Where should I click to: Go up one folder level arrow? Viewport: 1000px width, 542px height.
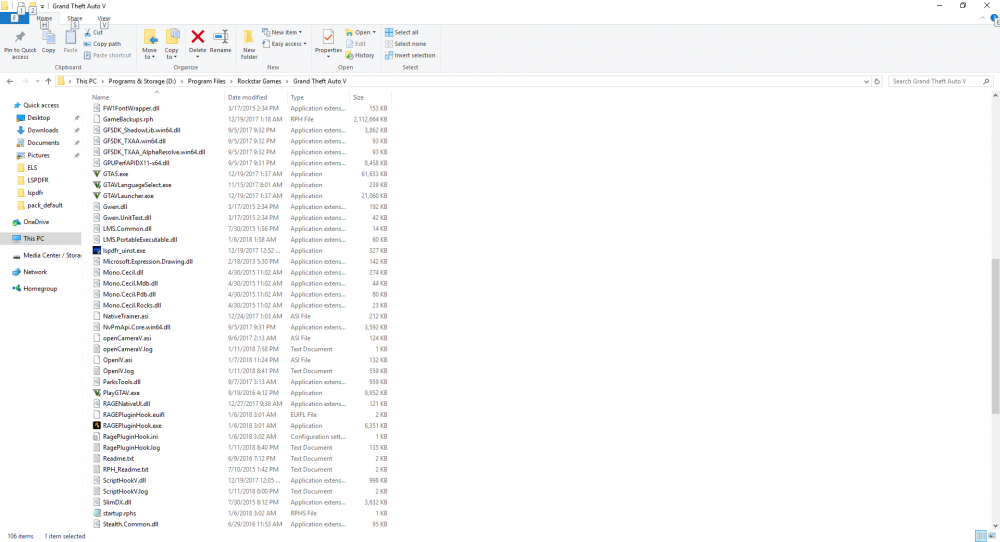(x=48, y=82)
